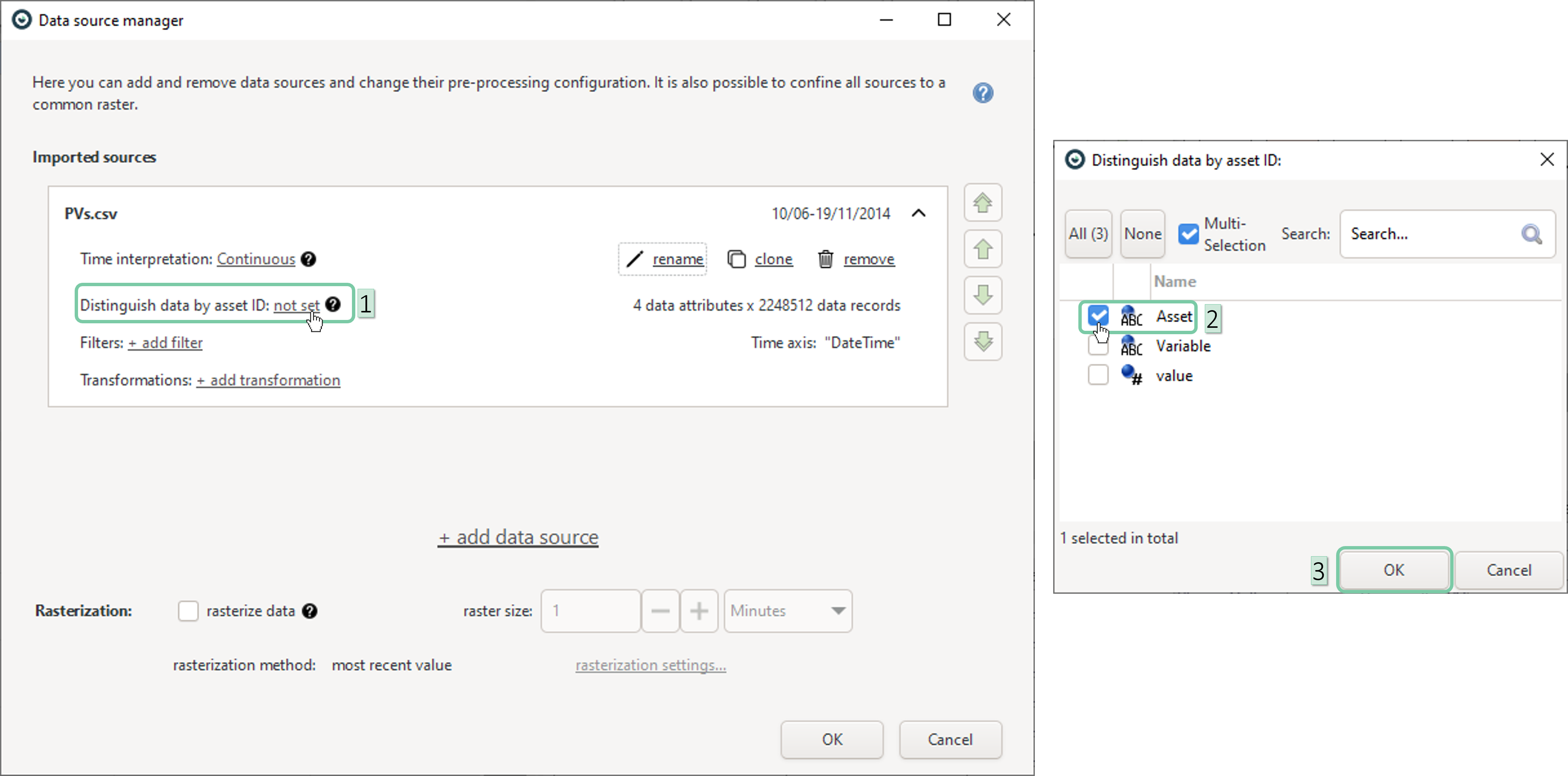The width and height of the screenshot is (1568, 776).
Task: Click the '10/06-19/11/2014' date range text
Action: pos(831,214)
